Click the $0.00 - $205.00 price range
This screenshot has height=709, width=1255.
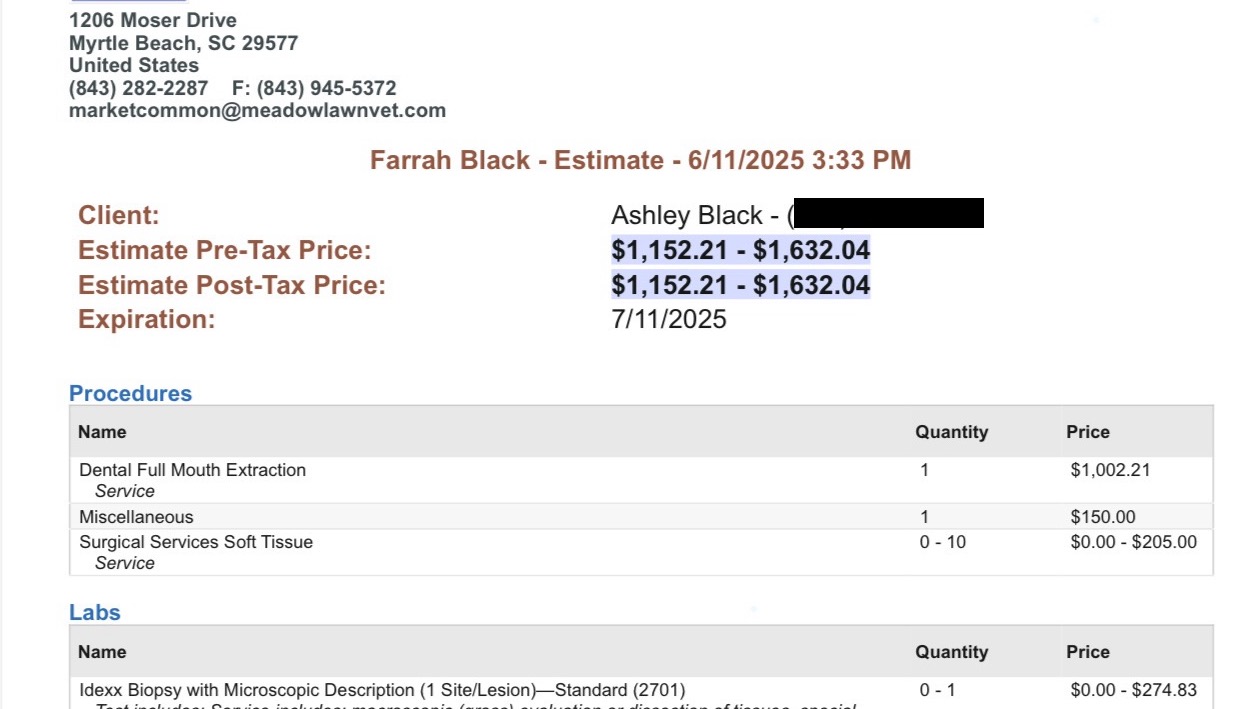click(x=1133, y=542)
